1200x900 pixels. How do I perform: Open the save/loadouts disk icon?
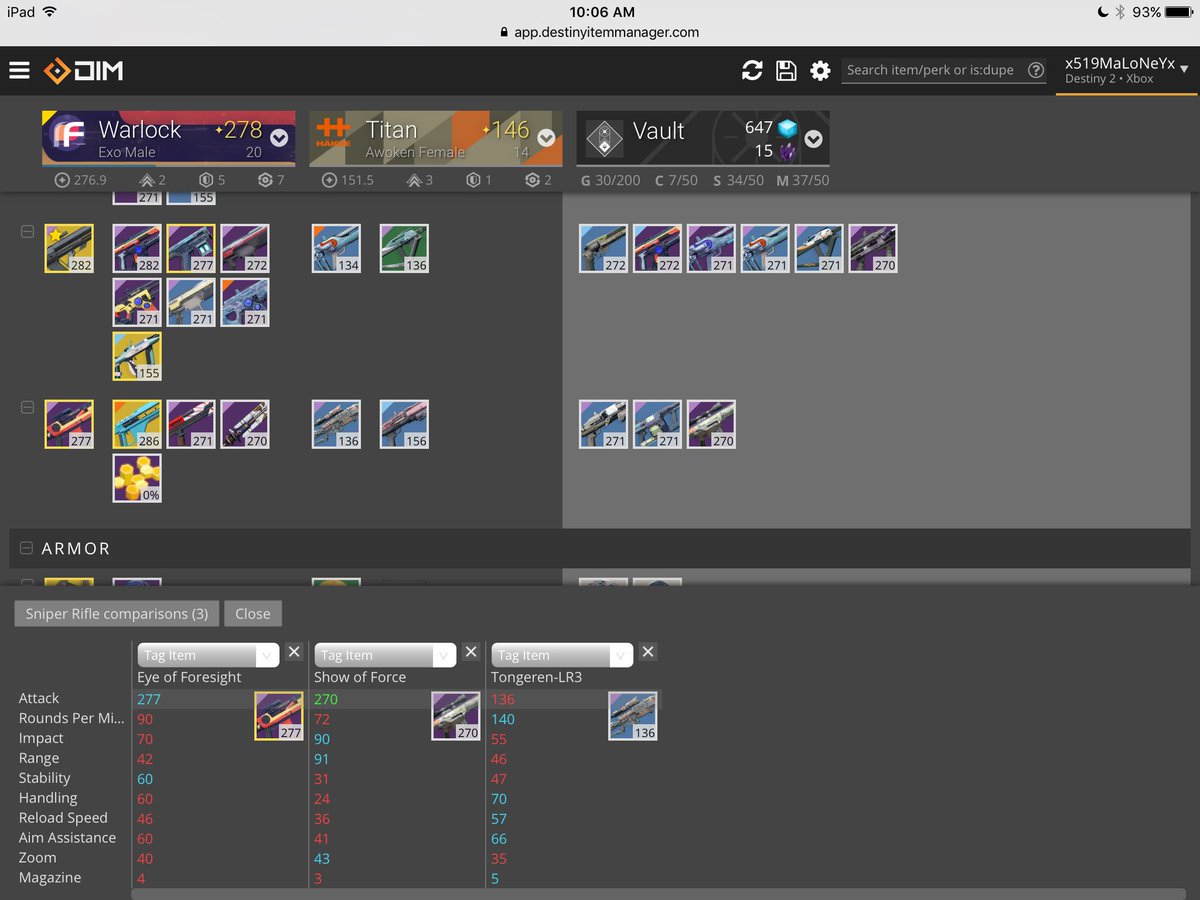[x=786, y=70]
